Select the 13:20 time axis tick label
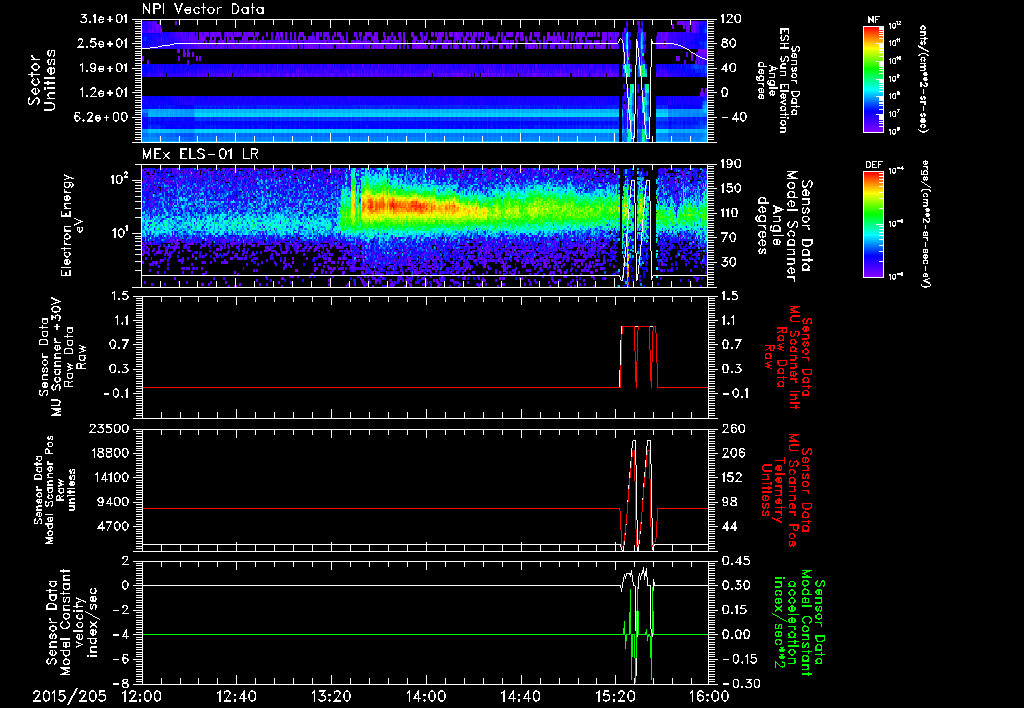This screenshot has width=1024, height=708. [331, 695]
